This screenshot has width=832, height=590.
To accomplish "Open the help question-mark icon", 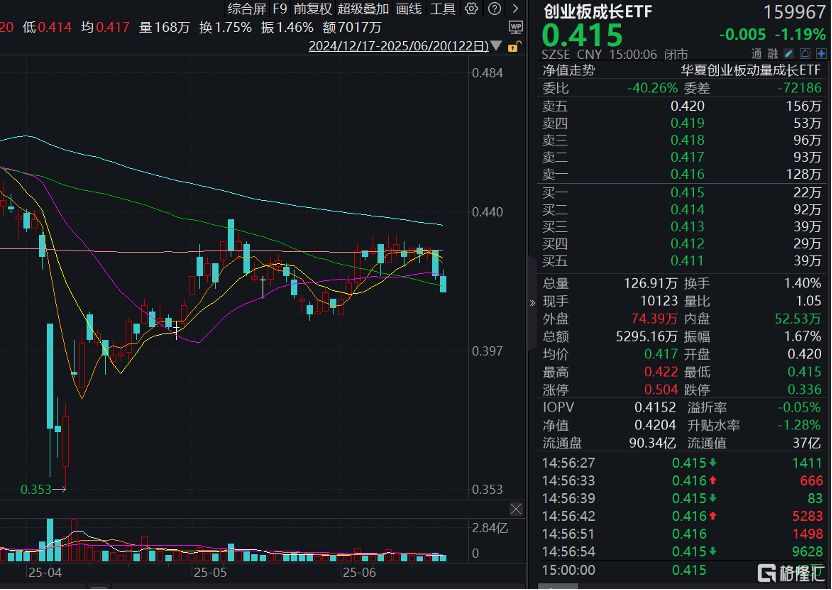I will click(x=495, y=8).
